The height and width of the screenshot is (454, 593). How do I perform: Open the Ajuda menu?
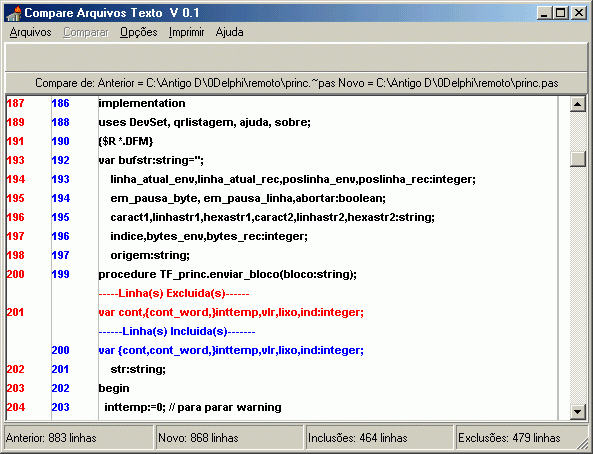(x=229, y=33)
